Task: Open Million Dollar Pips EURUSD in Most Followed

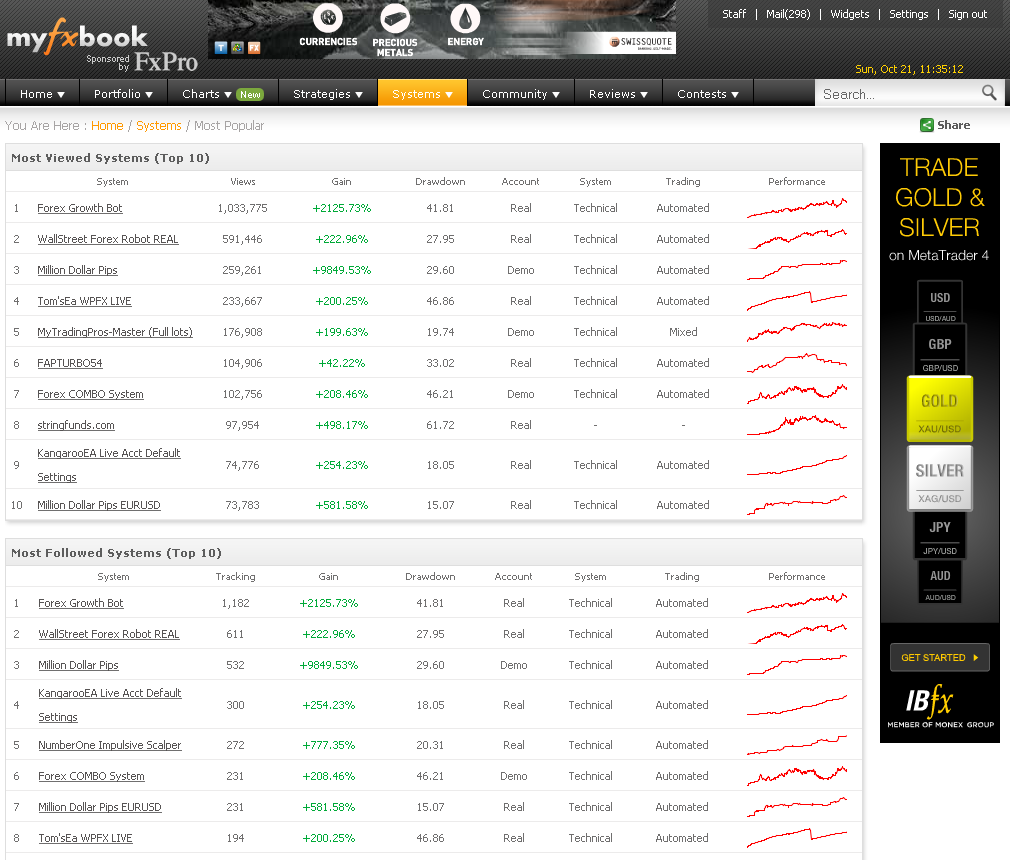Action: coord(100,807)
